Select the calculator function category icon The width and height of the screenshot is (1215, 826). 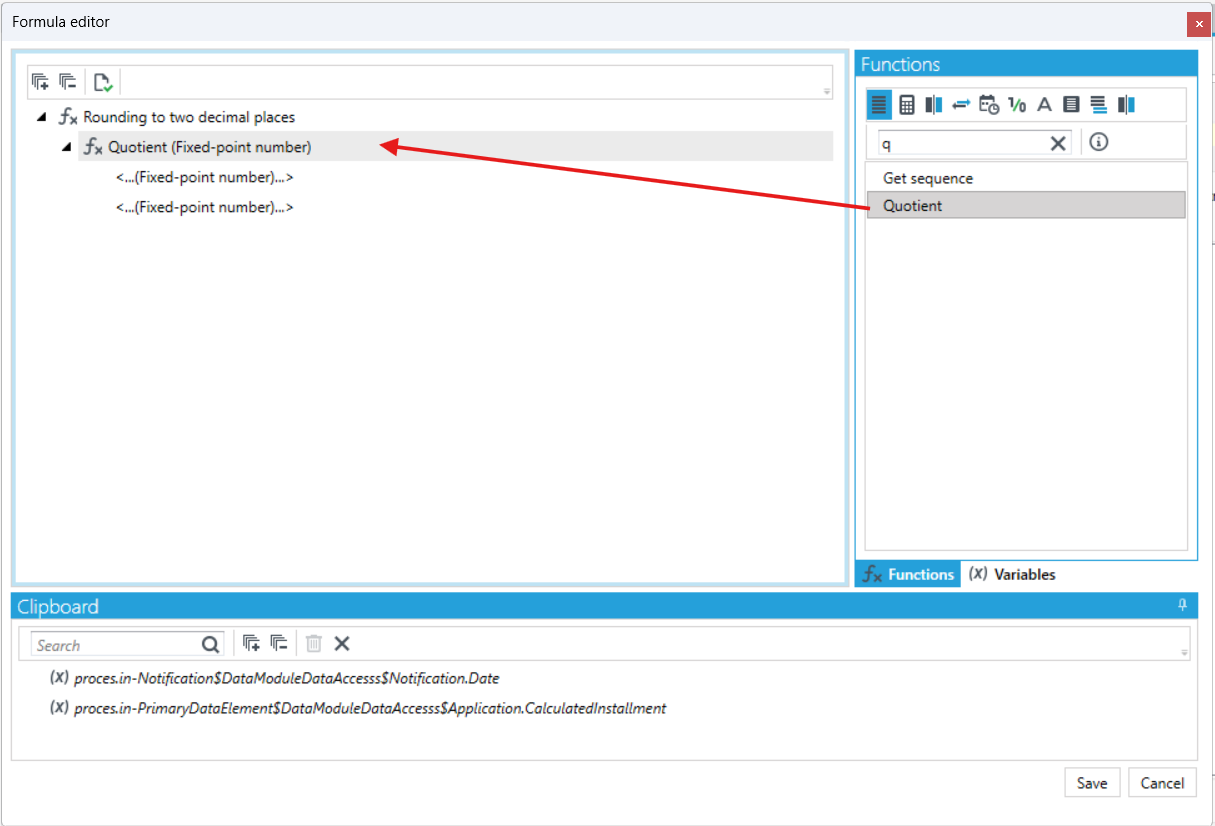[907, 104]
